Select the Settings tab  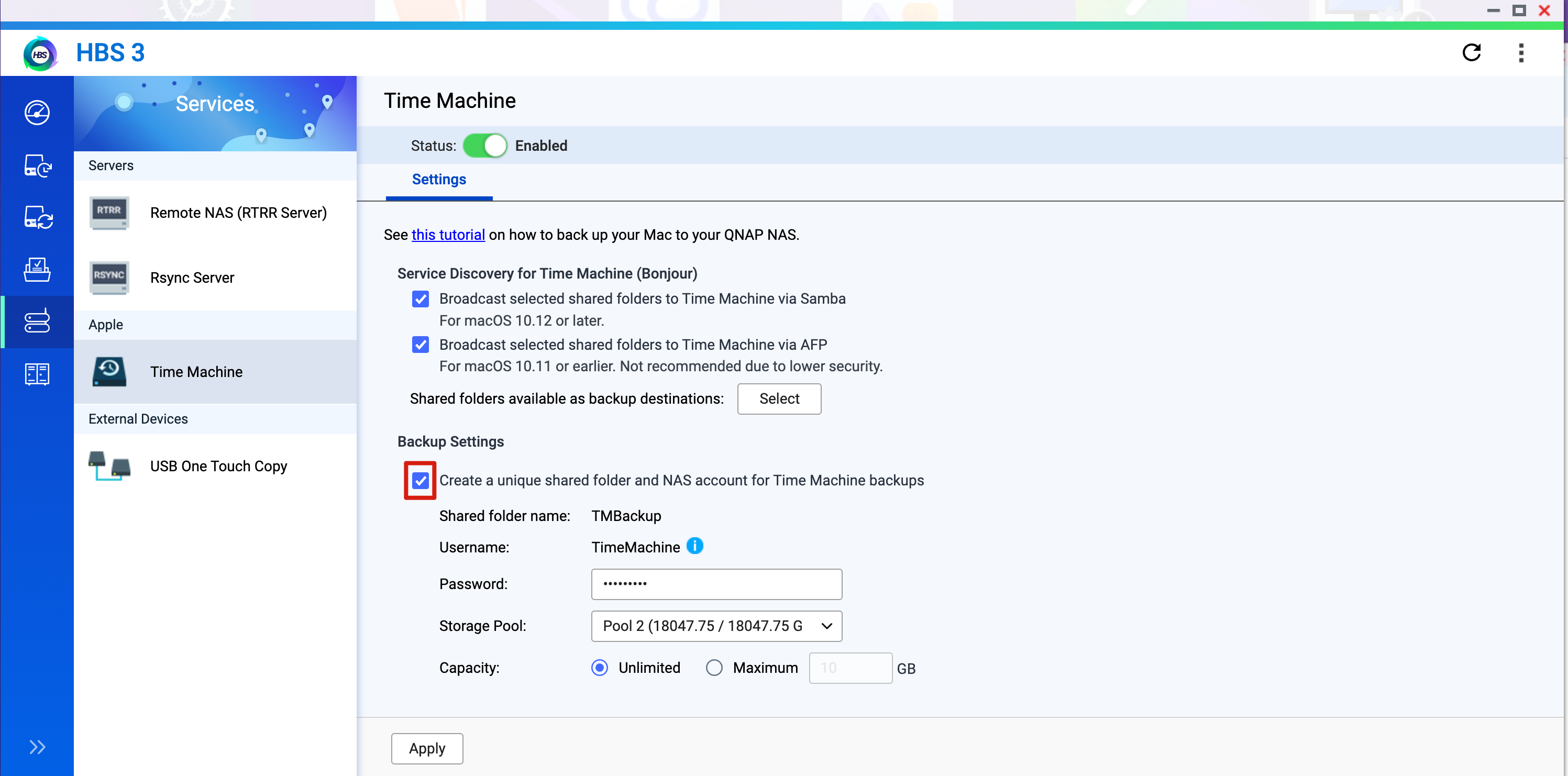439,180
